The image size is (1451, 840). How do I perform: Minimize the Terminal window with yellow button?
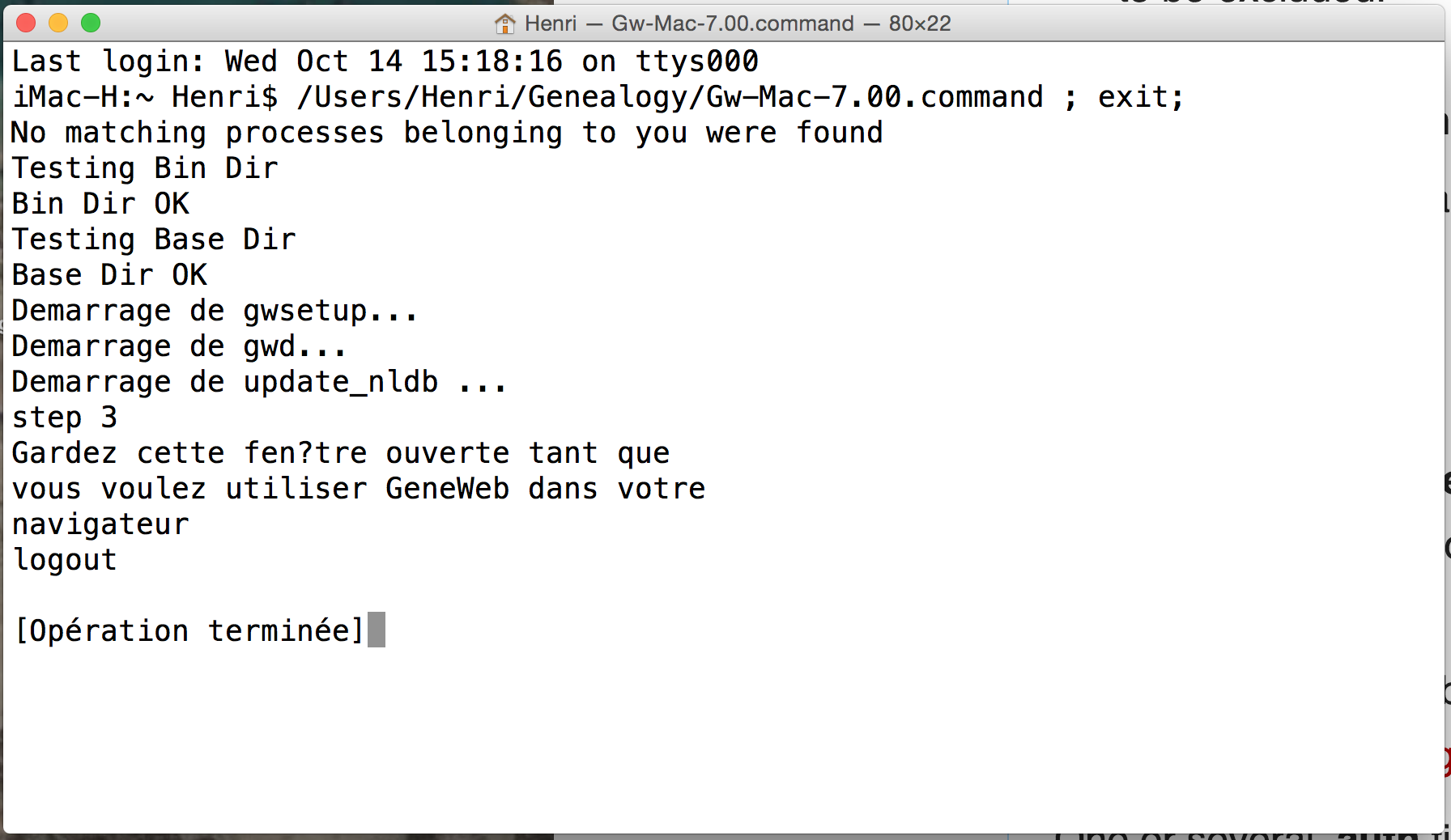(58, 23)
